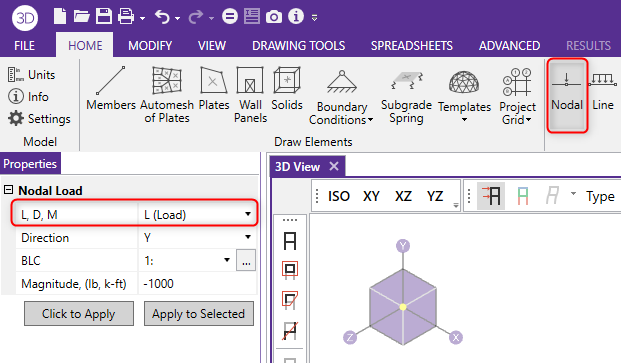Click the Y axis on the orientation cube
Image resolution: width=621 pixels, height=363 pixels.
[403, 246]
